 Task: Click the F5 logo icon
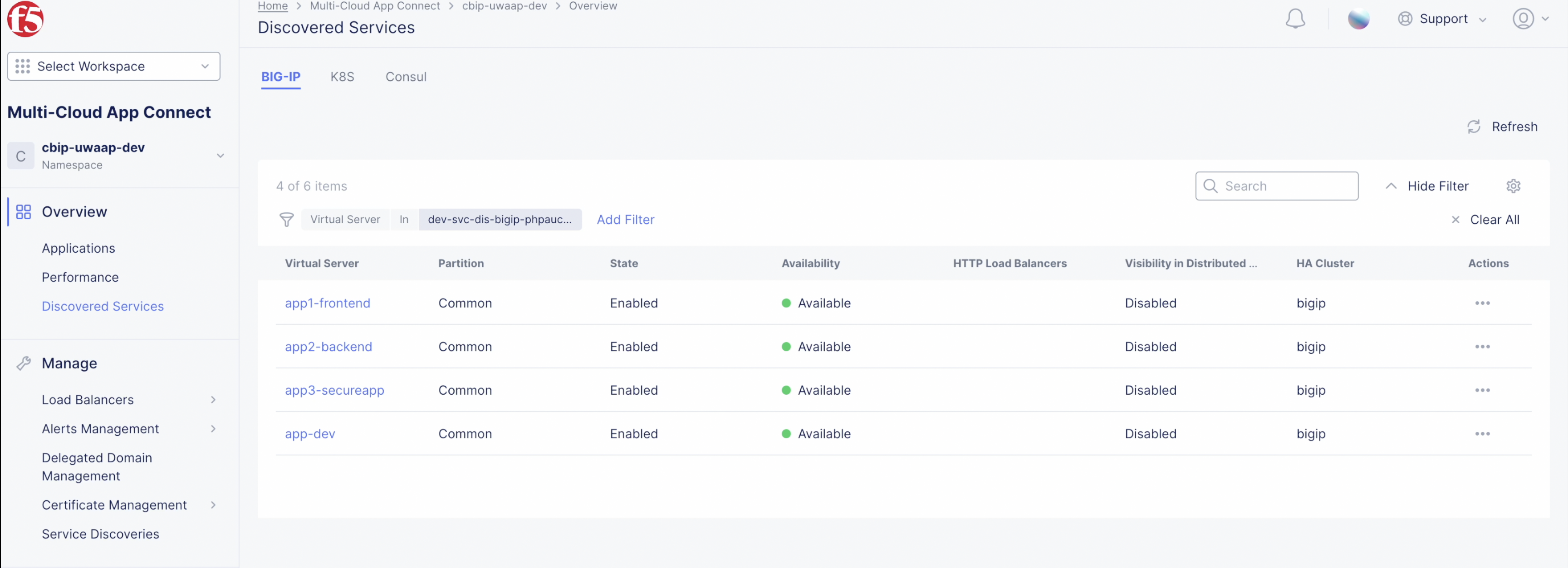25,18
